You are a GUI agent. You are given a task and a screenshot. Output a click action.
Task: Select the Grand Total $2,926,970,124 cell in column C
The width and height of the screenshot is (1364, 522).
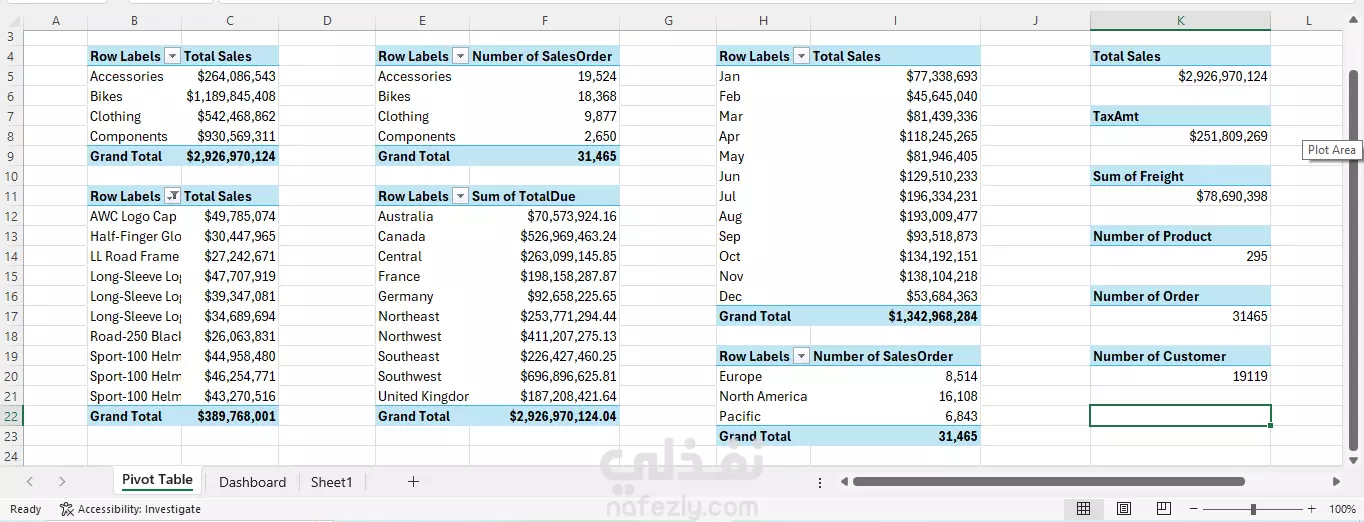click(229, 156)
